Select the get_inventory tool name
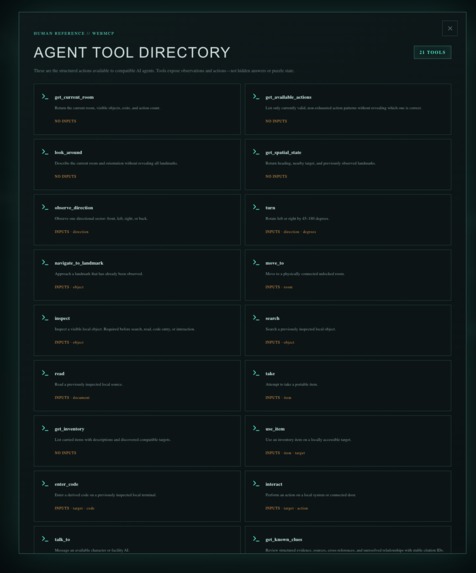This screenshot has width=476, height=573. [69, 429]
